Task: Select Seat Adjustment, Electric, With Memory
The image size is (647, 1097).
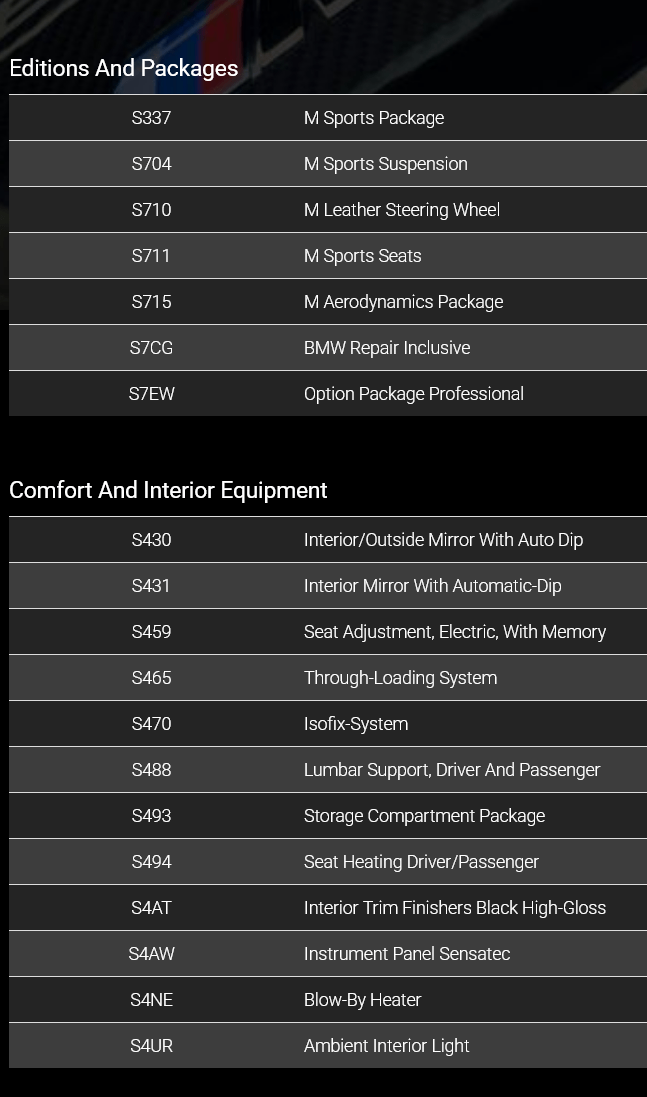Action: click(454, 632)
